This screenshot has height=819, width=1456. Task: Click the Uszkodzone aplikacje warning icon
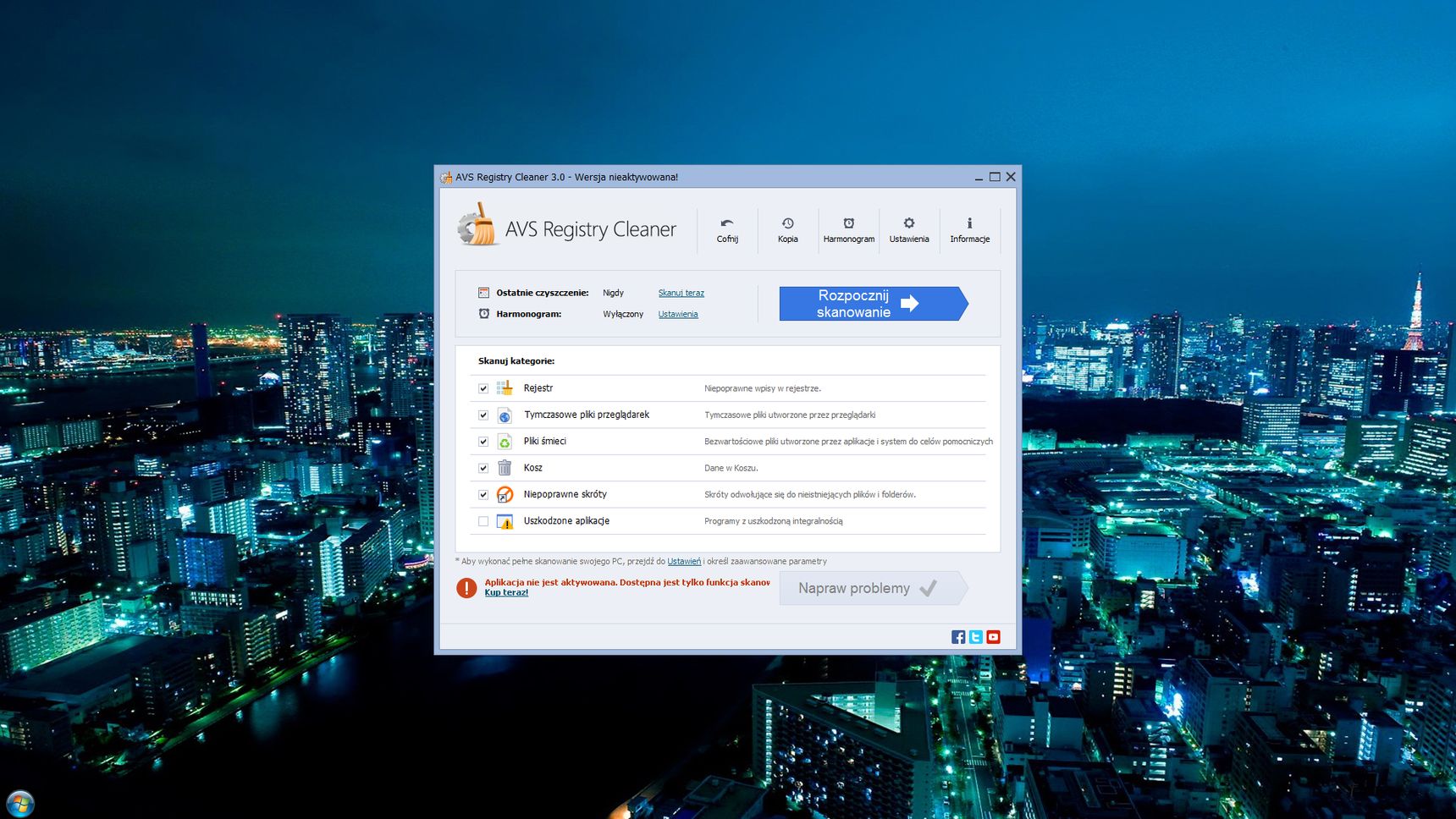[x=505, y=521]
